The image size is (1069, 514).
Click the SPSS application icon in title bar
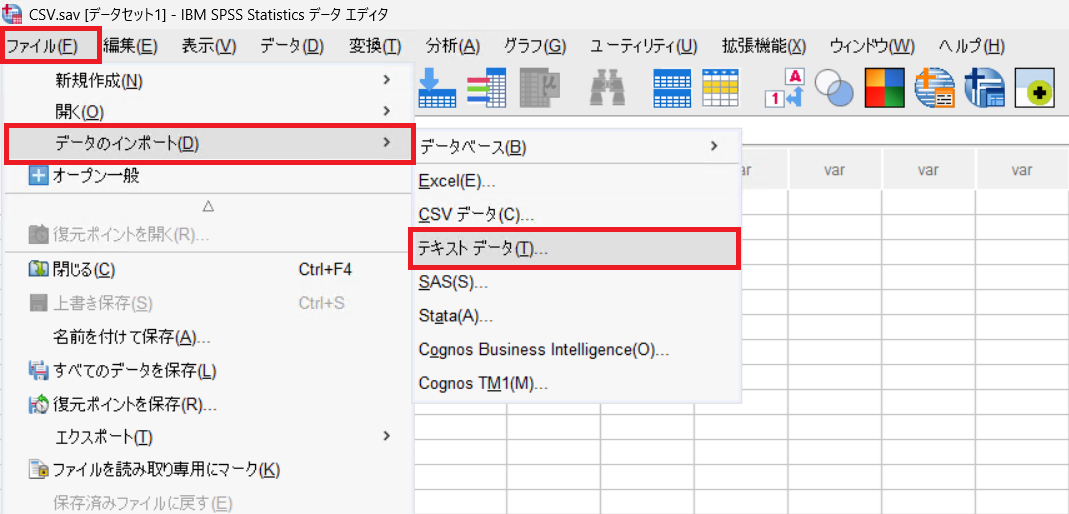point(13,14)
